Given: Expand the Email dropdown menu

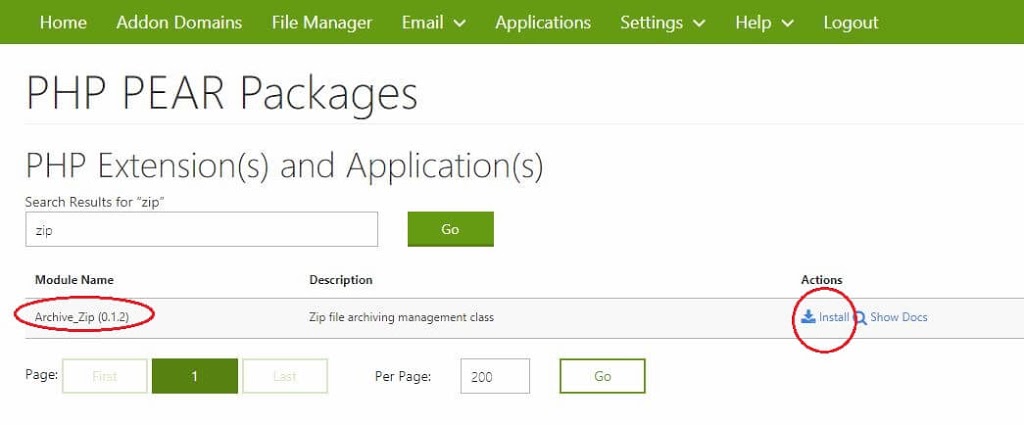Looking at the screenshot, I should tap(433, 22).
